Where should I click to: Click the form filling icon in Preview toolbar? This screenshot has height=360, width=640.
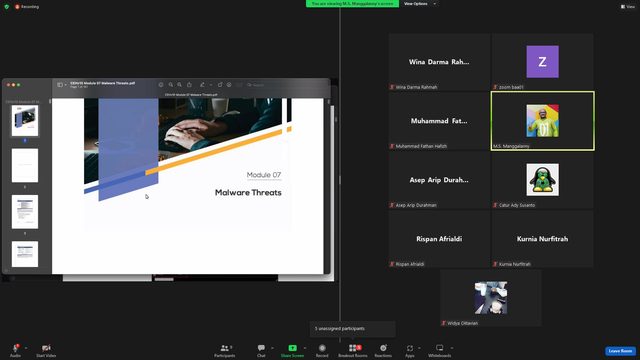(x=239, y=85)
